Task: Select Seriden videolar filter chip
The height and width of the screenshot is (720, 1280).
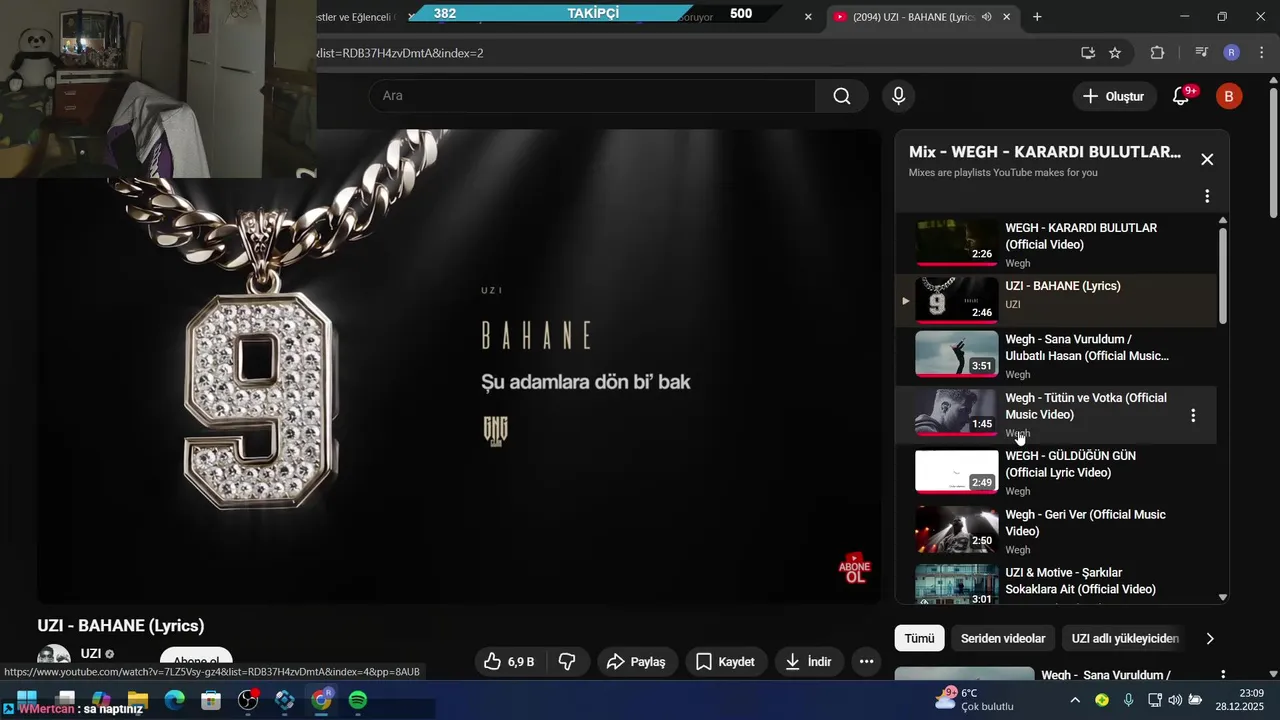Action: click(1003, 638)
